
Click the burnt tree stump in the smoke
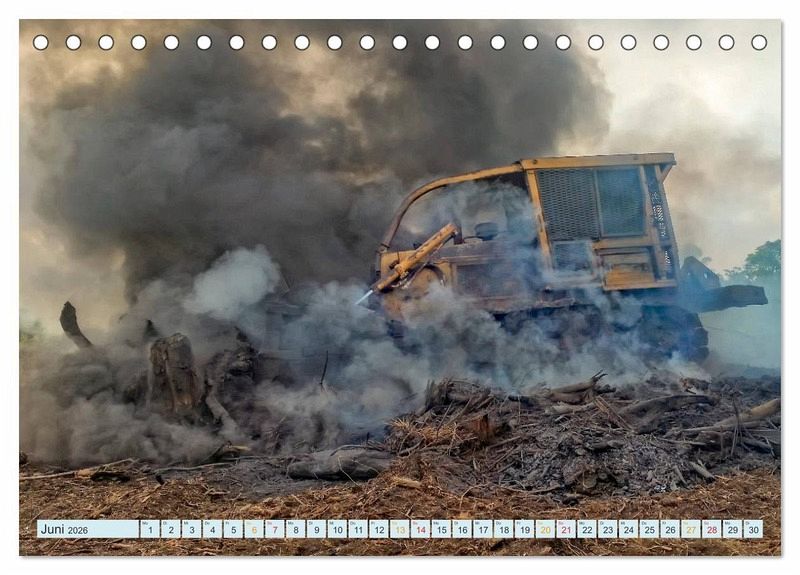click(x=175, y=375)
